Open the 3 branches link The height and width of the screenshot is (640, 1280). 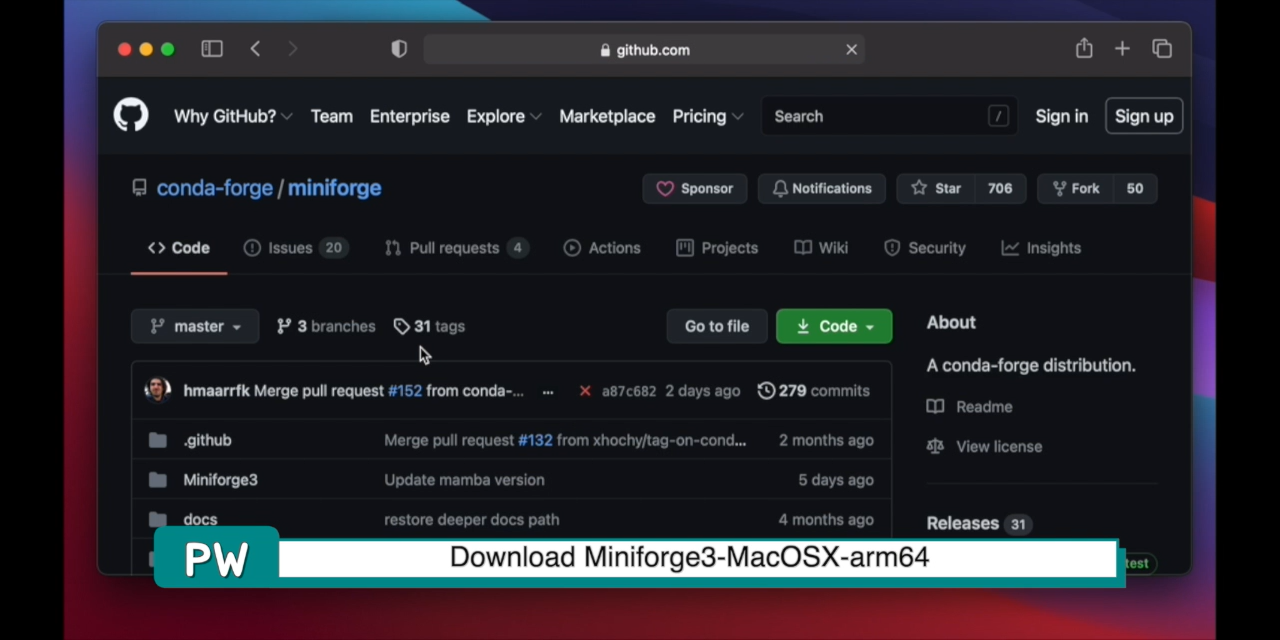pos(326,326)
